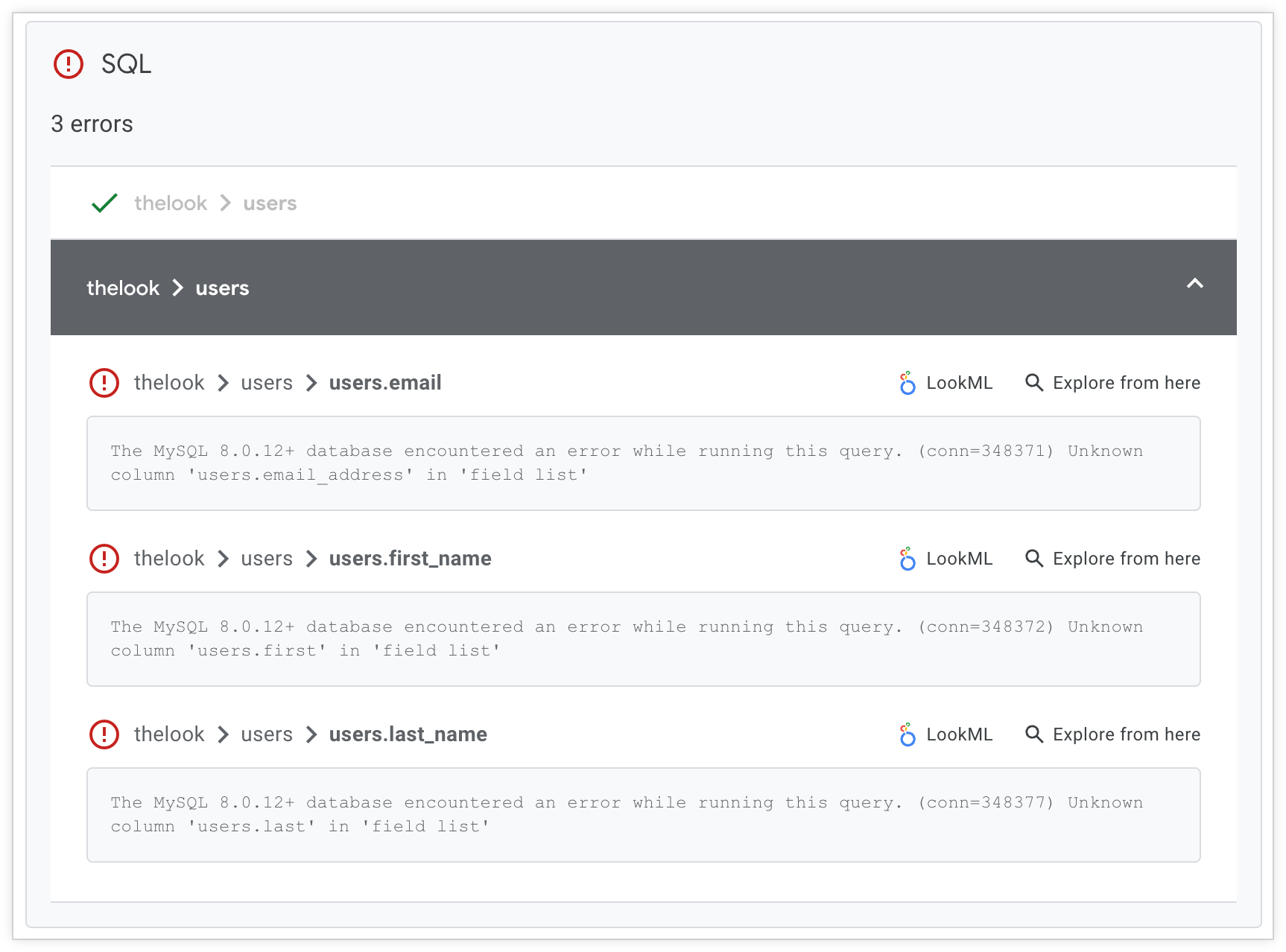Click the chevron between thelook and users breadcrumb

point(177,288)
